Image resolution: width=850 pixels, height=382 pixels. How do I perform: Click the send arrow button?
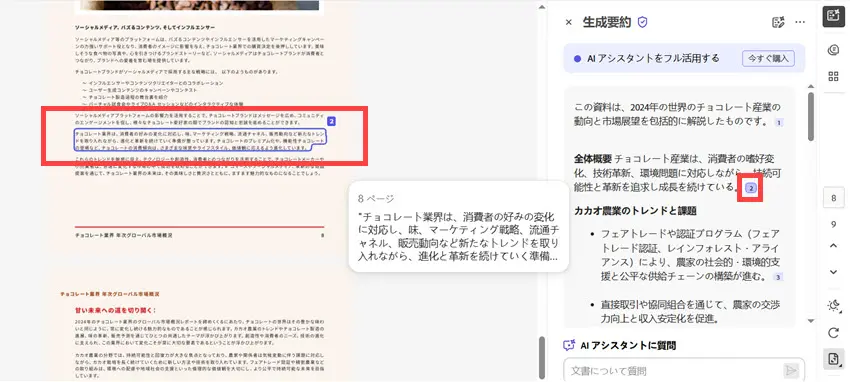point(791,371)
